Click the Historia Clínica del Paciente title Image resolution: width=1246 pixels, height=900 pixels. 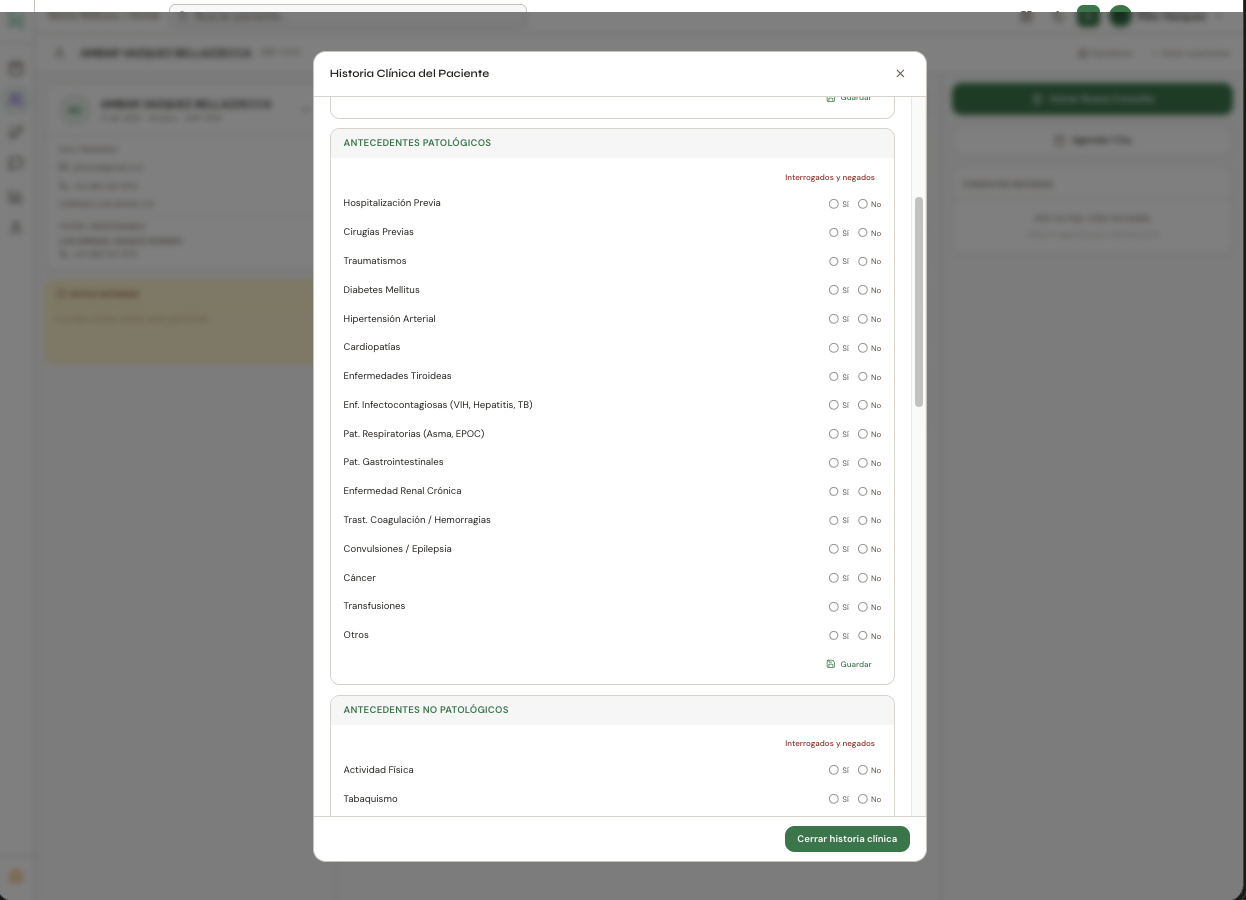coord(409,73)
